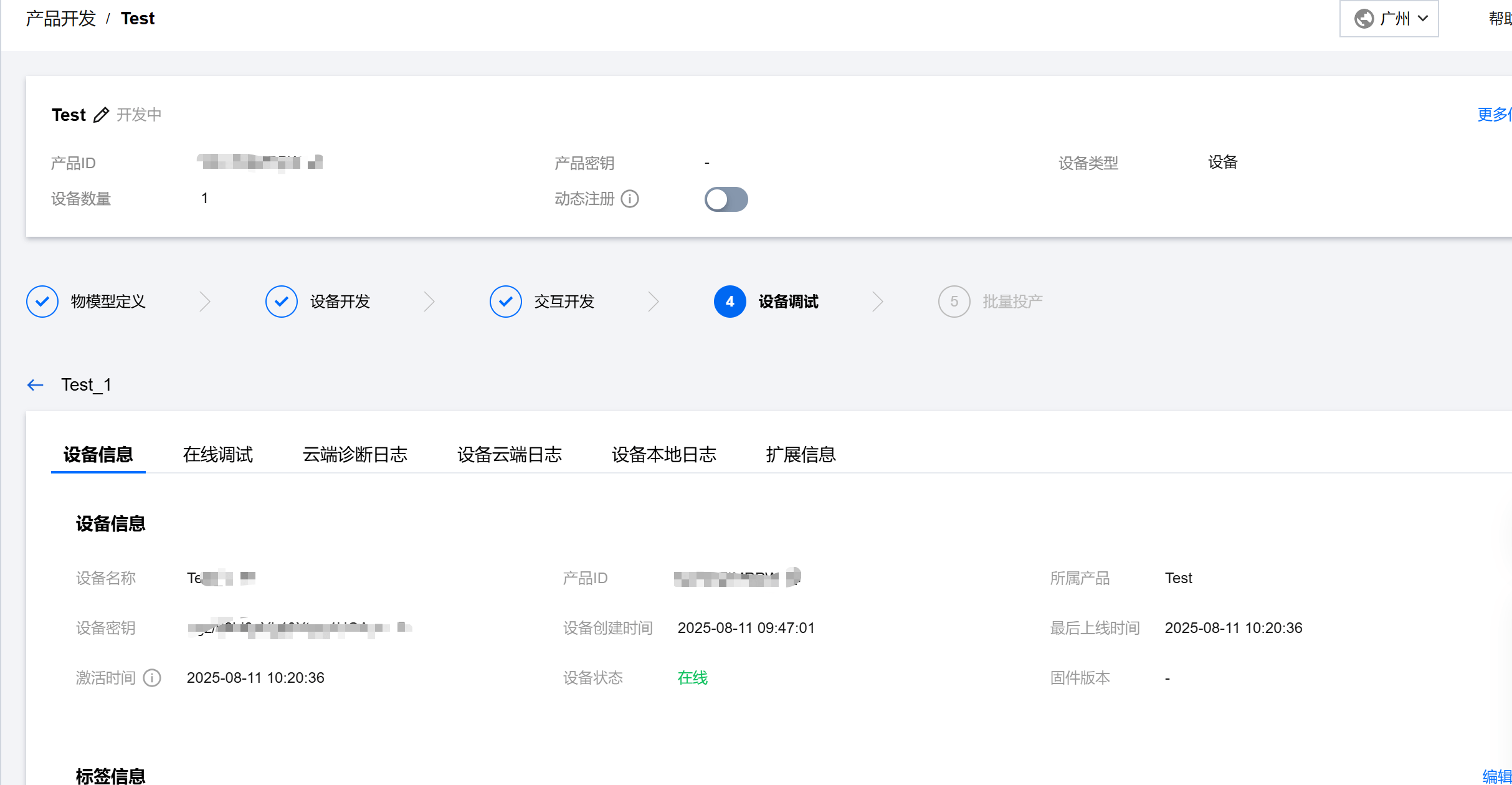The height and width of the screenshot is (785, 1512).
Task: Click the chevron after 物模型定义 step
Action: tap(205, 302)
